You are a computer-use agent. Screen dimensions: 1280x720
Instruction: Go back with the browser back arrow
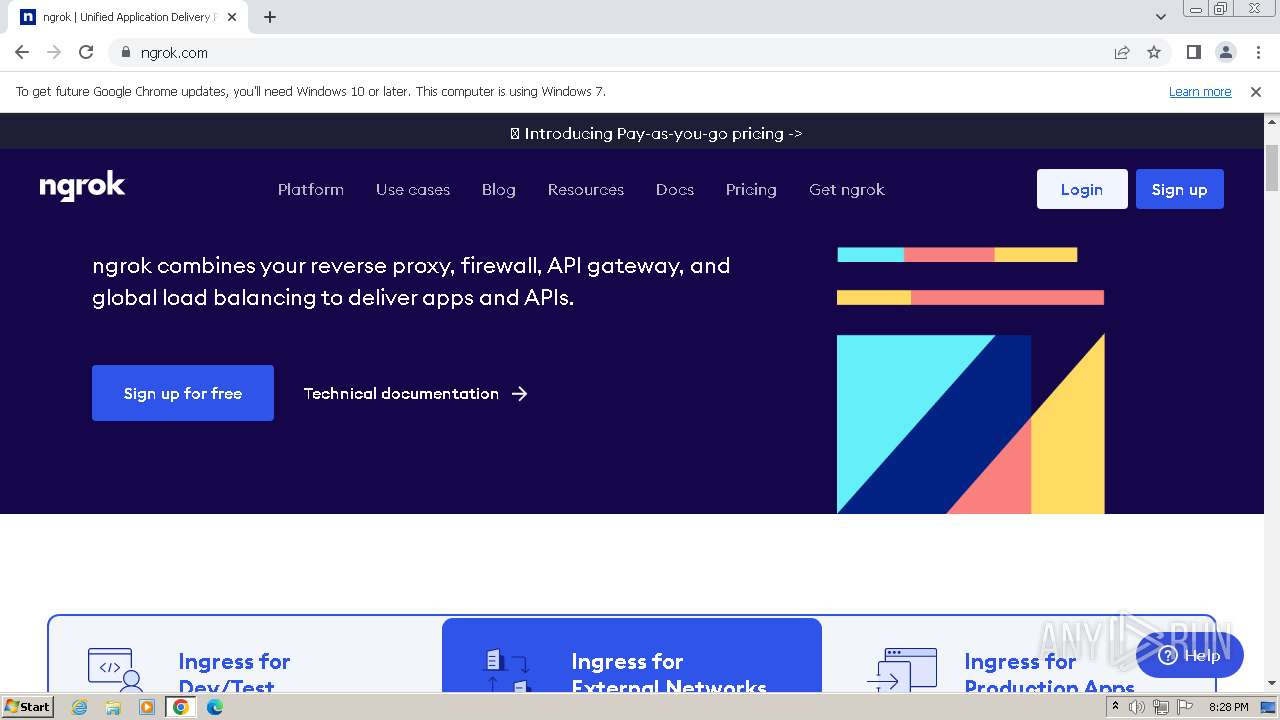(x=22, y=52)
